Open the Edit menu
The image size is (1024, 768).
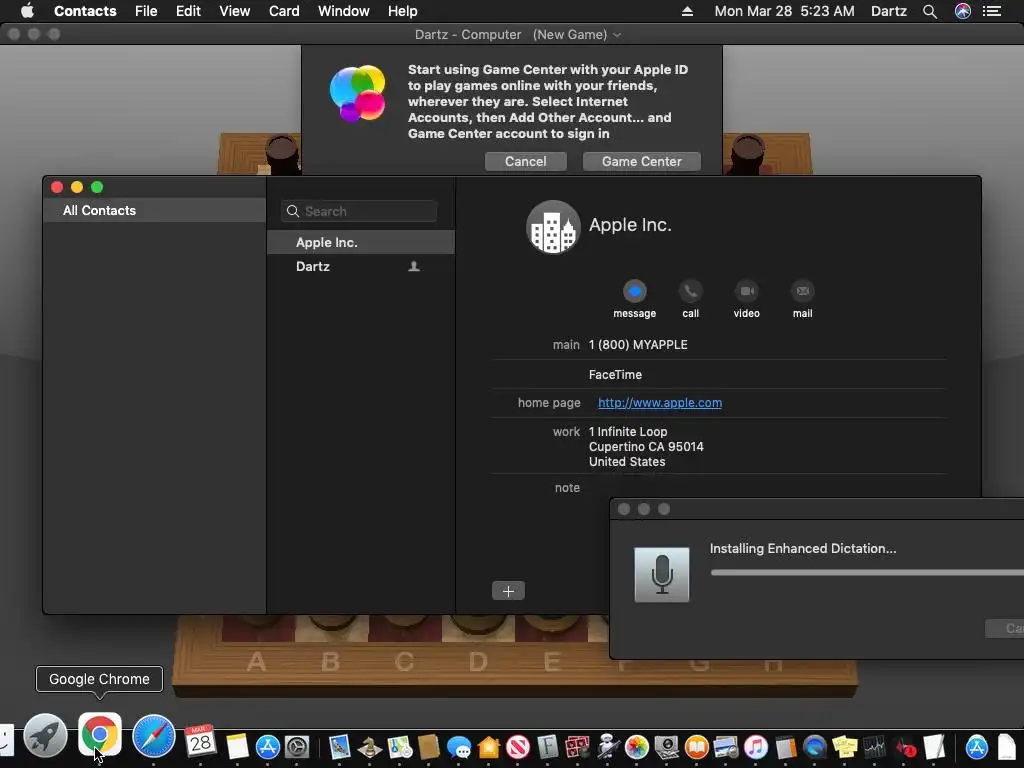tap(188, 11)
